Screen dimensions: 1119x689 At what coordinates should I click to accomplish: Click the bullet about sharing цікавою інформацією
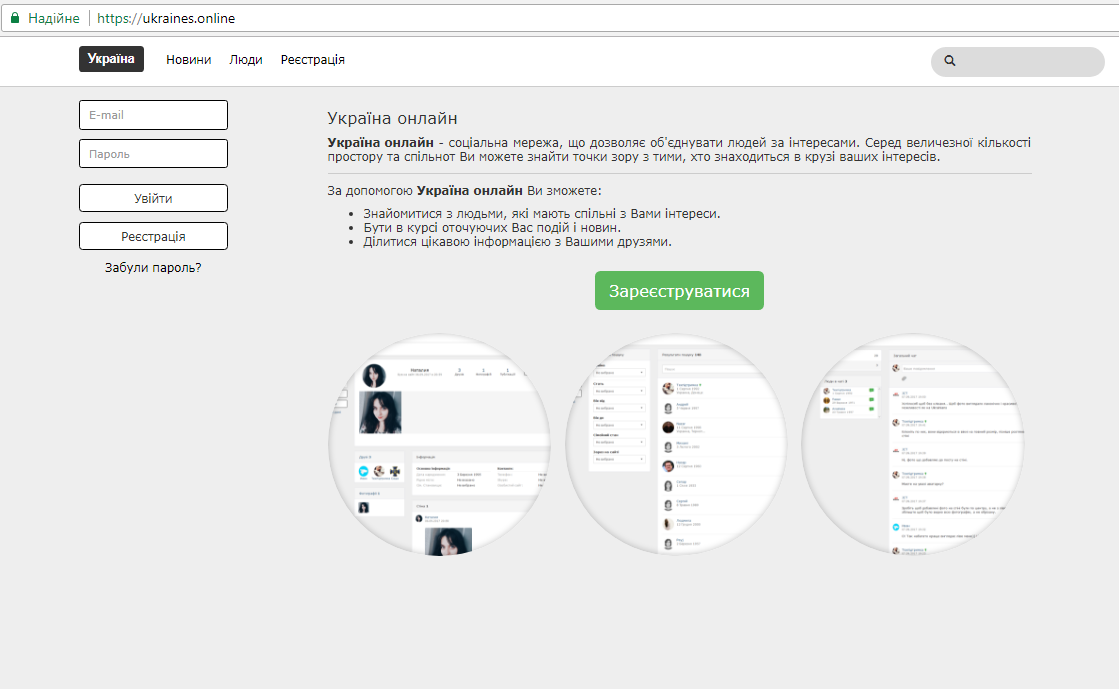click(517, 242)
